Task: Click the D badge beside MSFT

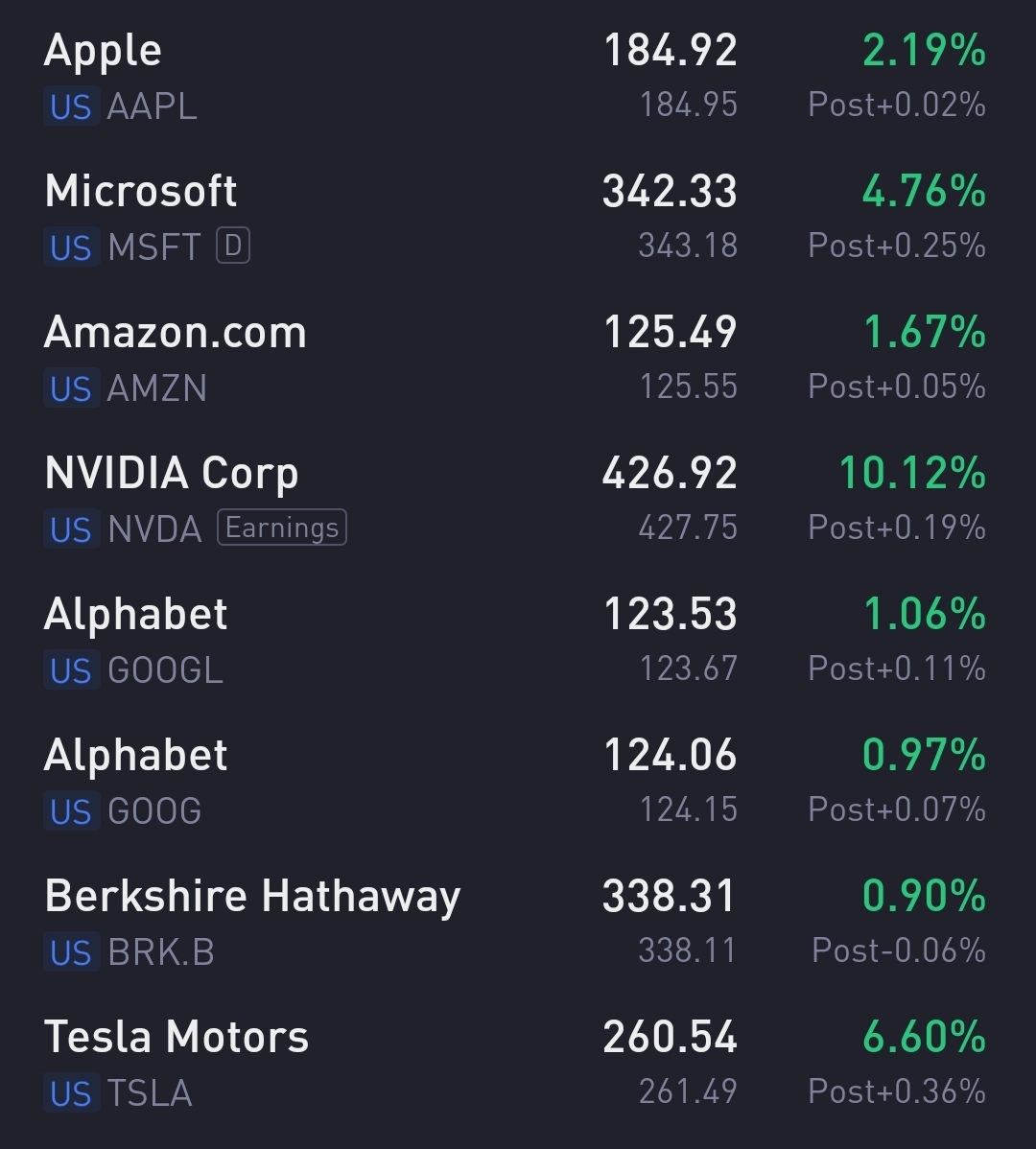Action: coord(233,246)
